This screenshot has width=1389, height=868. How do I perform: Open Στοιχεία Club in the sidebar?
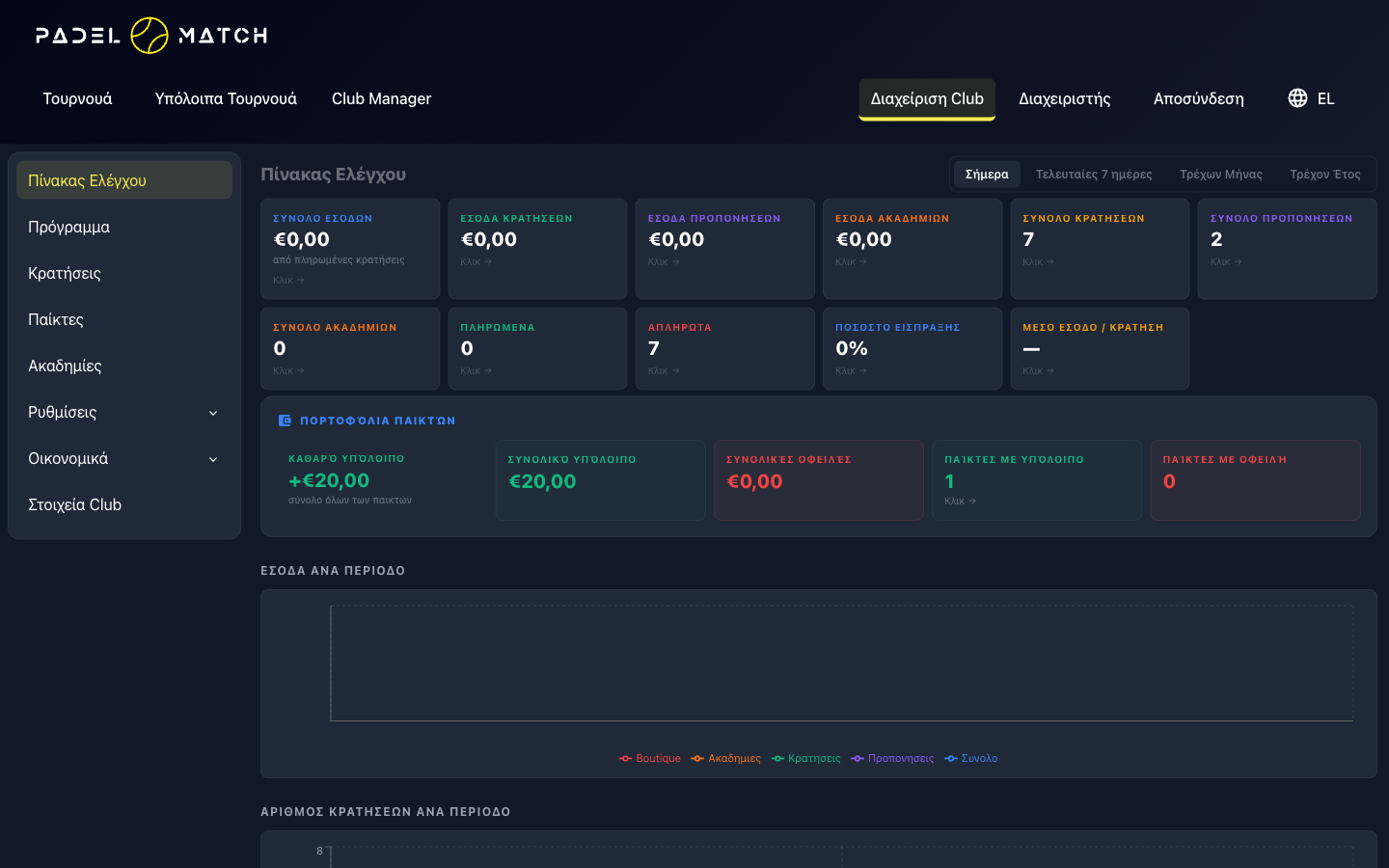point(124,504)
